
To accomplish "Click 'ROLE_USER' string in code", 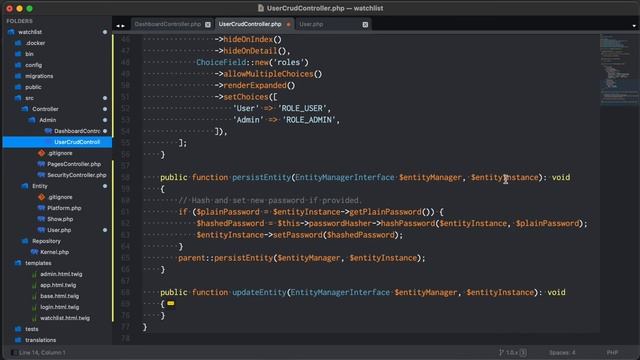I will click(x=304, y=109).
